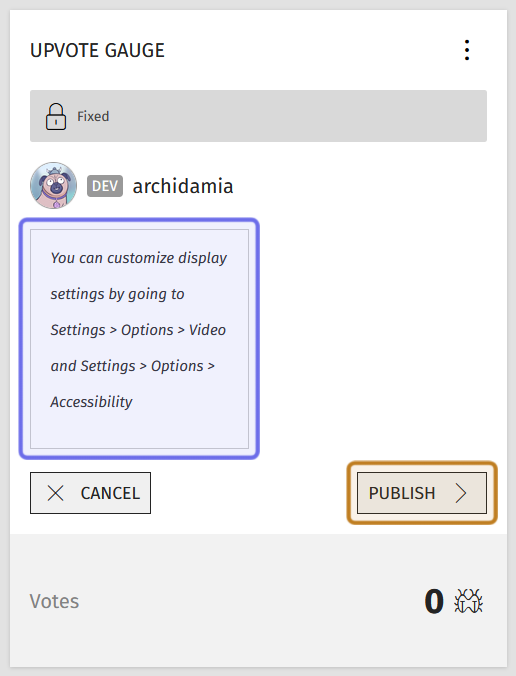Place cursor in "settings by going to" line
The width and height of the screenshot is (516, 676).
[x=117, y=294]
